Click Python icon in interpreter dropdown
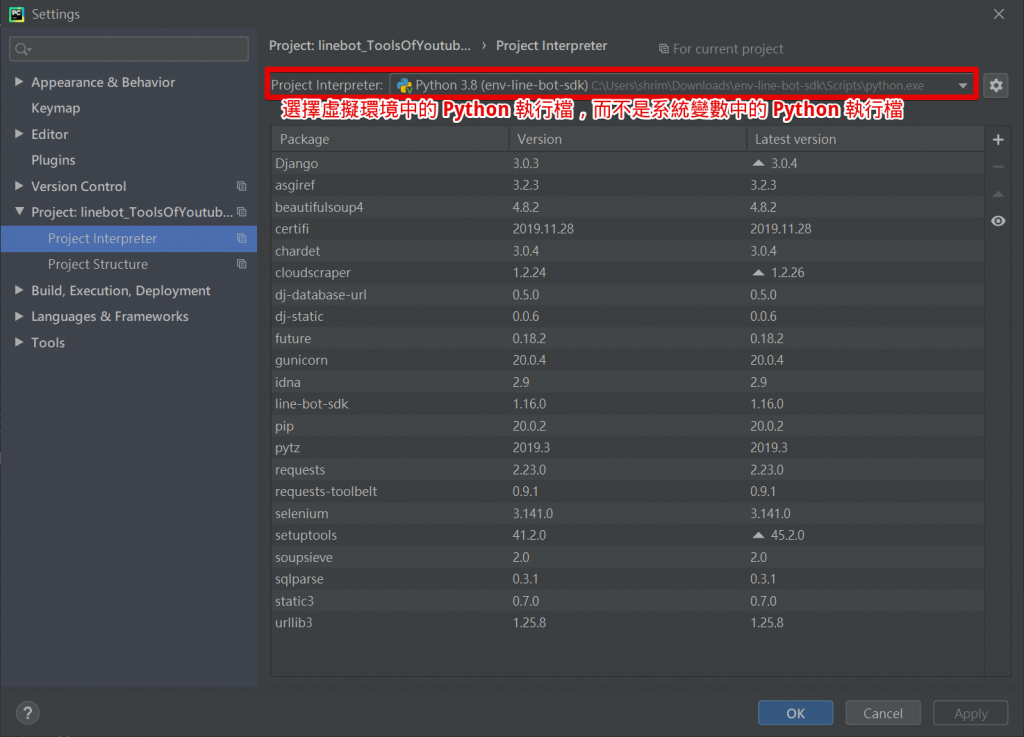 (x=404, y=86)
